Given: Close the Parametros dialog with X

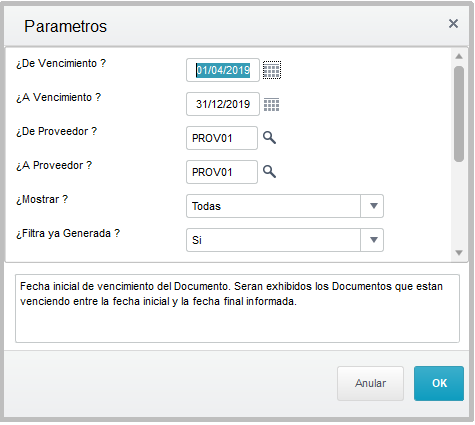Looking at the screenshot, I should (453, 24).
